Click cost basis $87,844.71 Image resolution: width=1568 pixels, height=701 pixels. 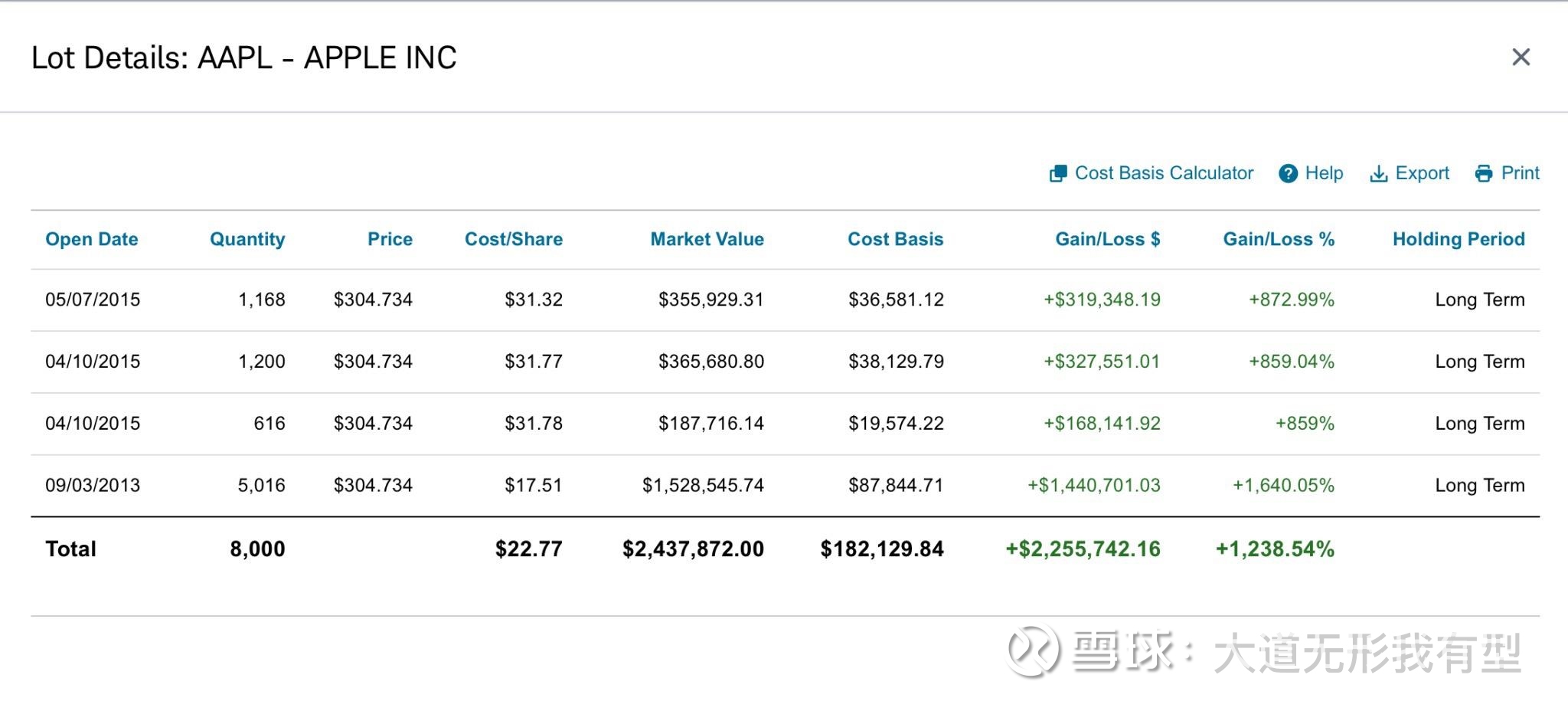896,485
